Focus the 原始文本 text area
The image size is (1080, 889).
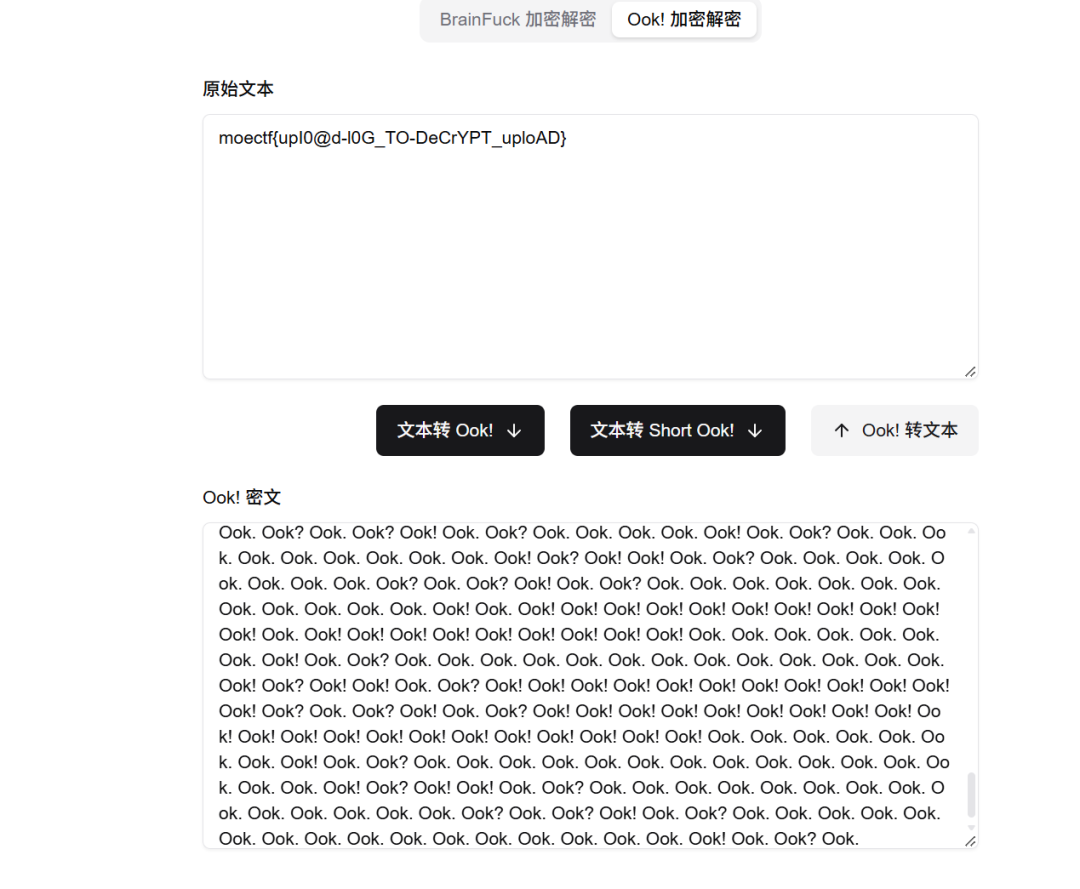tap(590, 247)
